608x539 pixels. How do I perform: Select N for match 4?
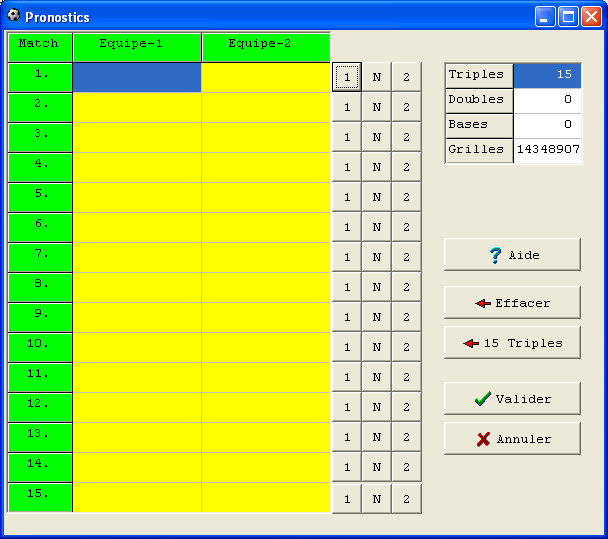[377, 167]
